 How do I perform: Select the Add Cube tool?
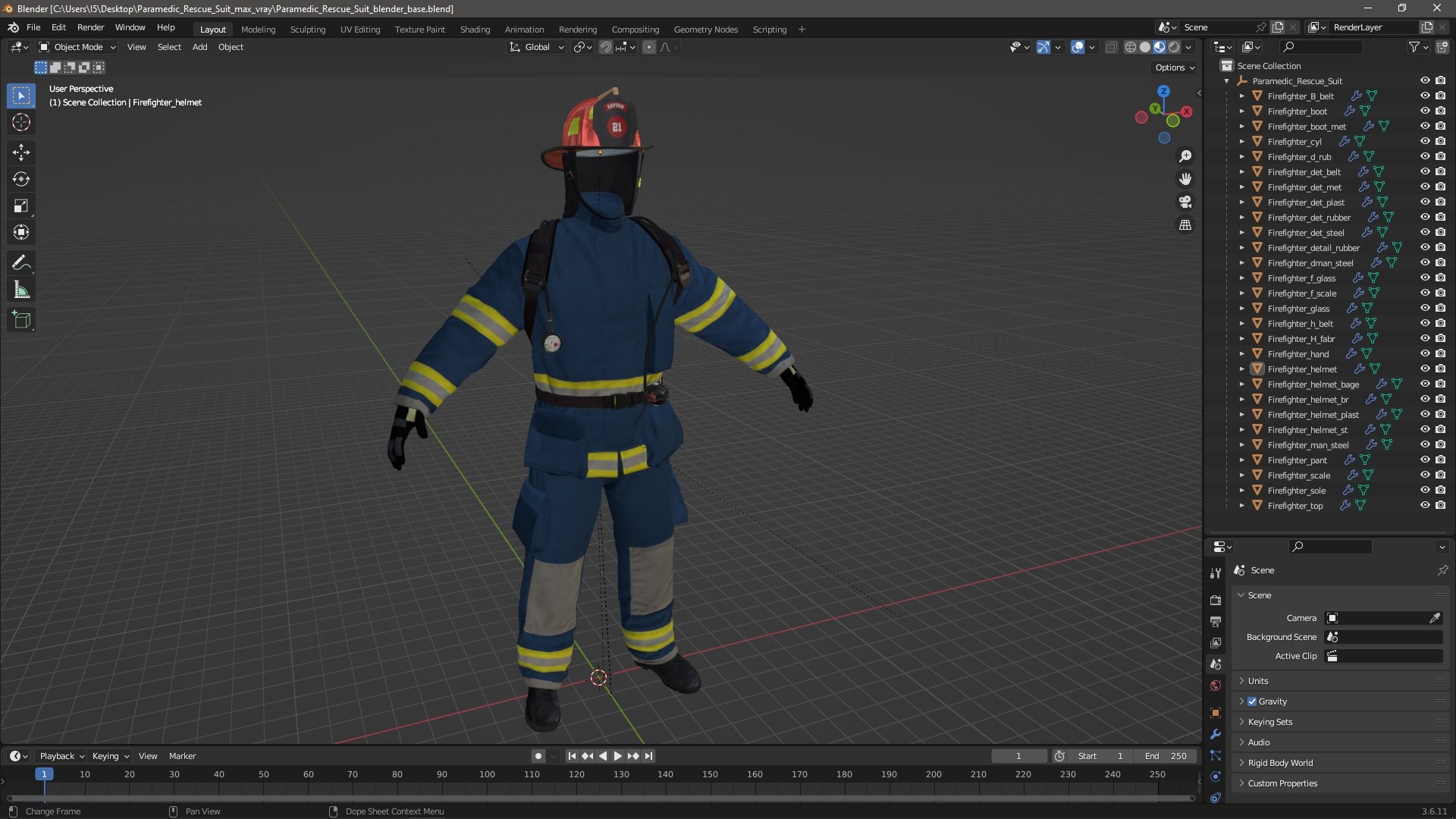click(21, 320)
